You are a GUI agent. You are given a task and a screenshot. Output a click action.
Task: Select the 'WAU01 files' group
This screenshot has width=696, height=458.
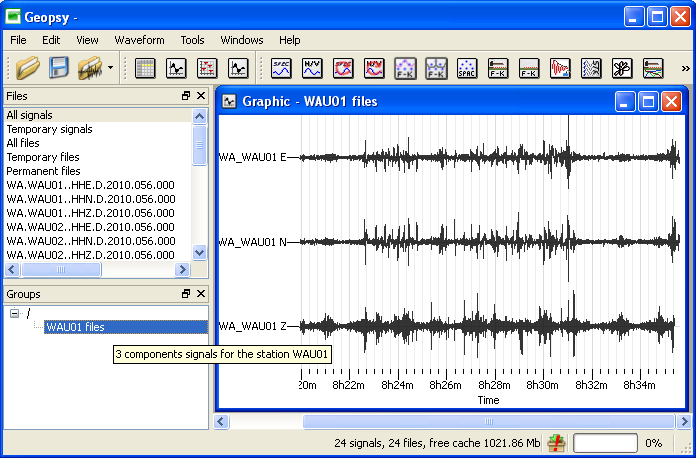pos(75,327)
